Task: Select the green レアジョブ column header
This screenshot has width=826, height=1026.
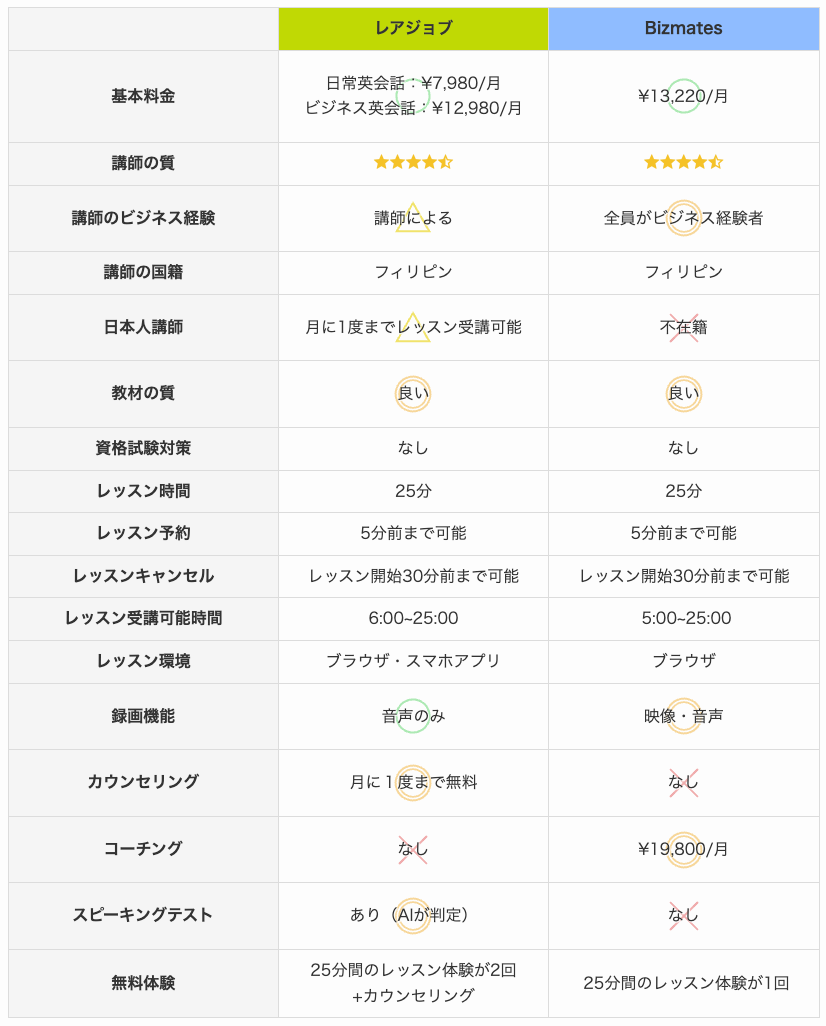Action: [413, 29]
